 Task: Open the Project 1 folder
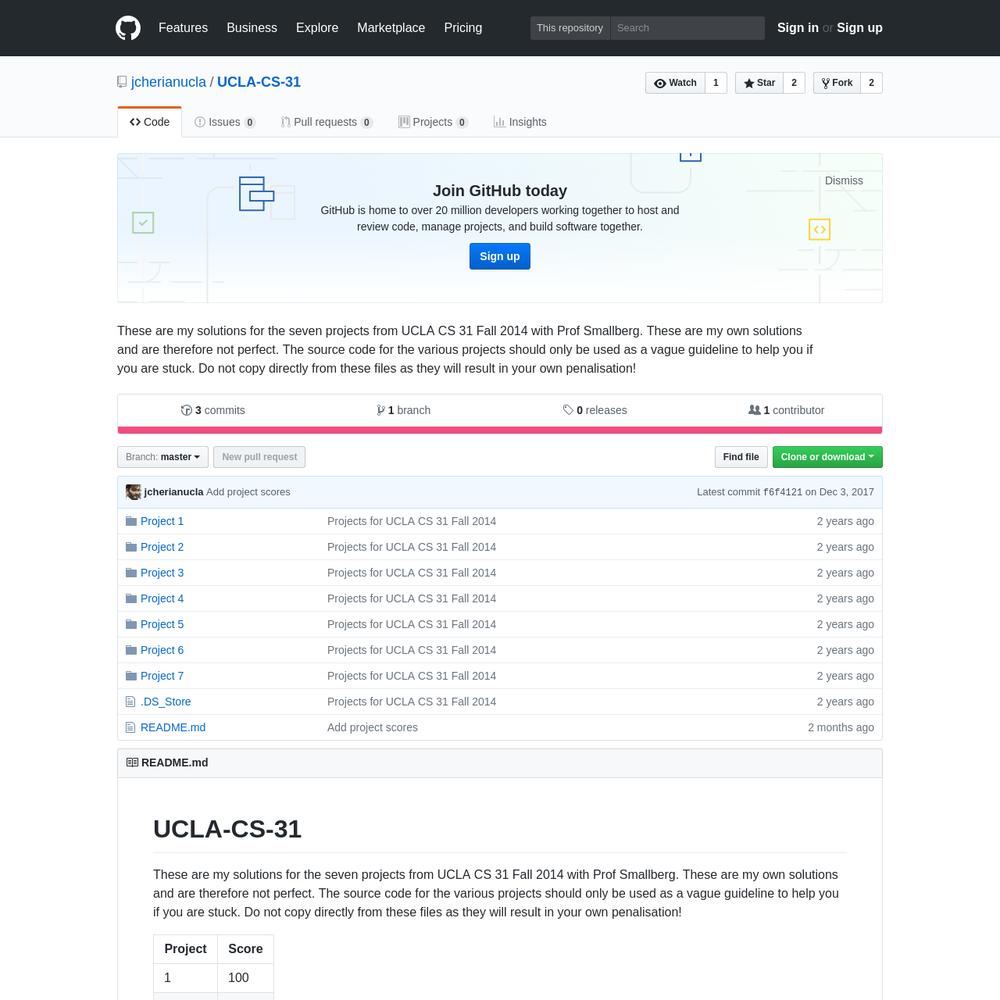coord(162,521)
